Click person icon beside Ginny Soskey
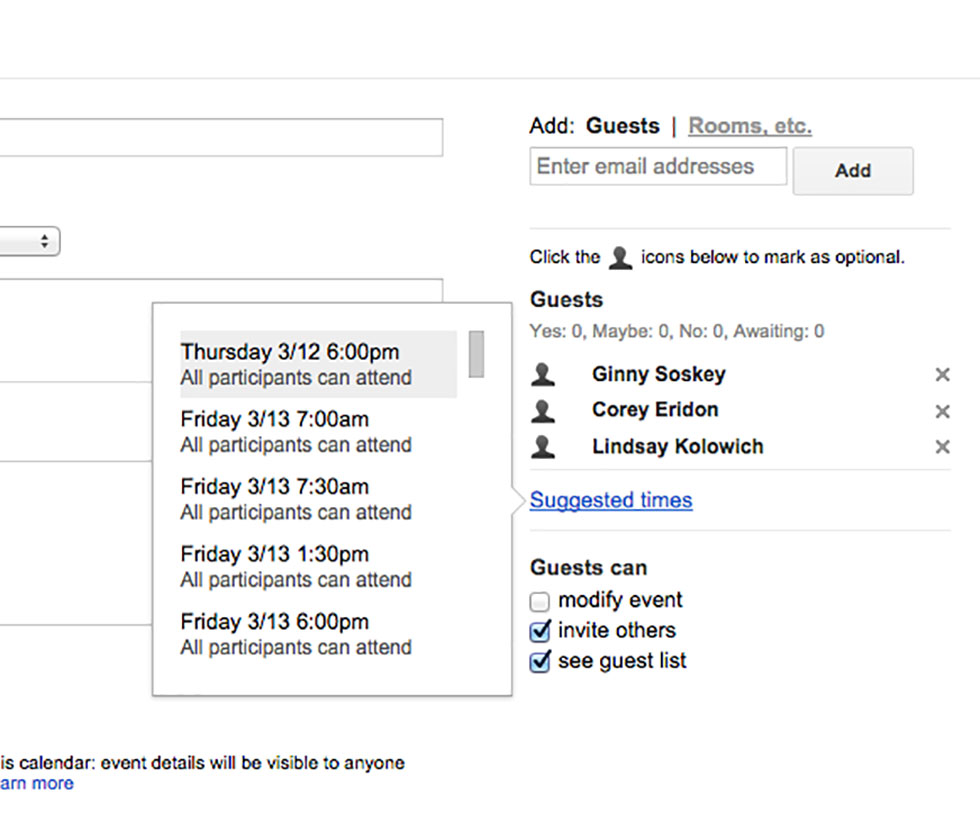The image size is (980, 840). pyautogui.click(x=543, y=375)
